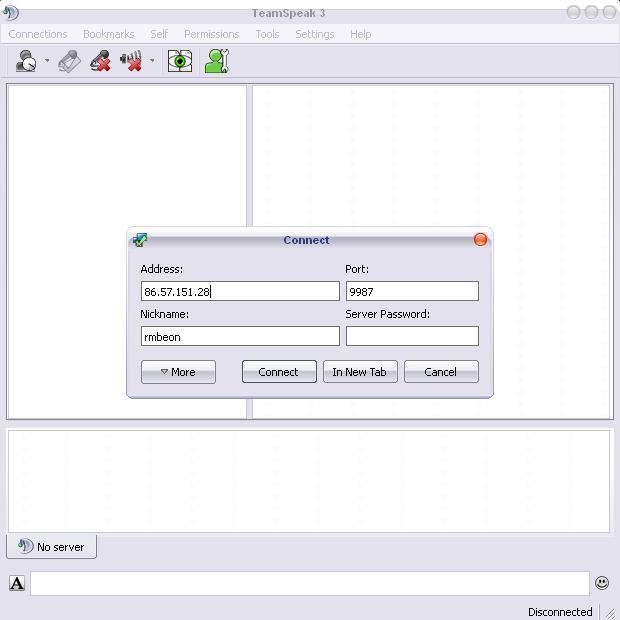Close the Connect dialog with orange button
This screenshot has height=620, width=620.
[x=480, y=240]
